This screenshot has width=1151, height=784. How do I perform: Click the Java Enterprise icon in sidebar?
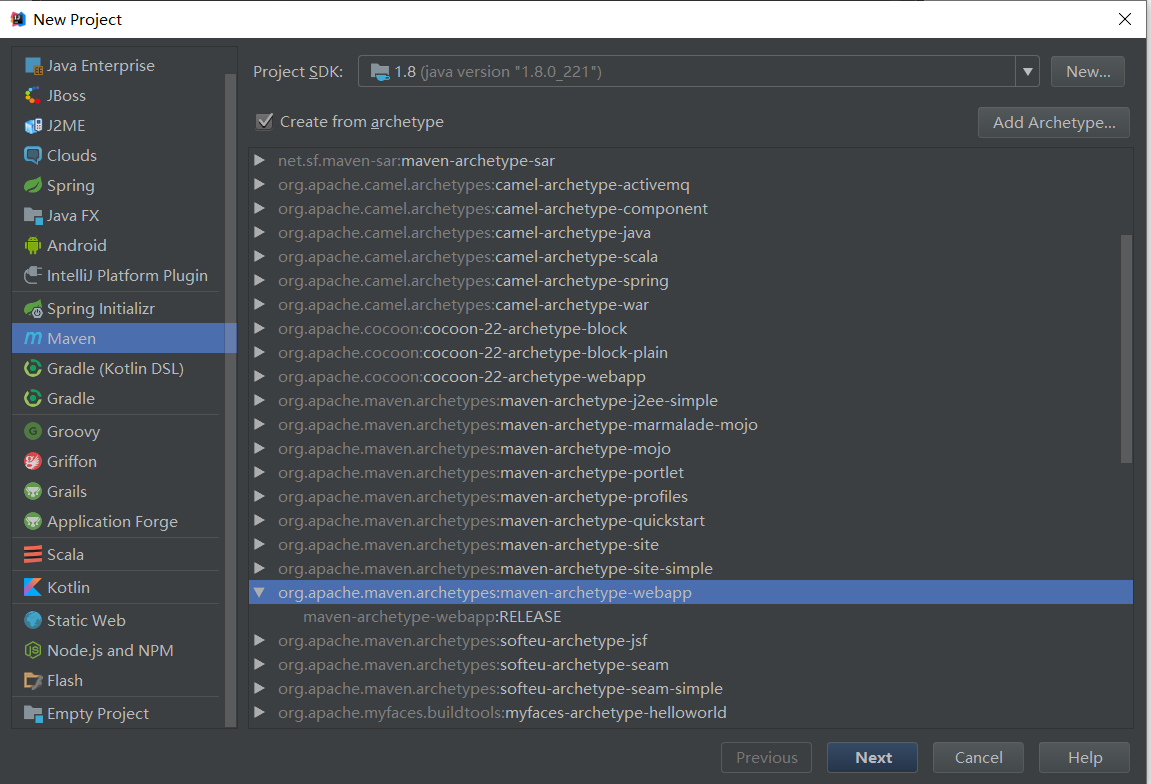pos(33,66)
